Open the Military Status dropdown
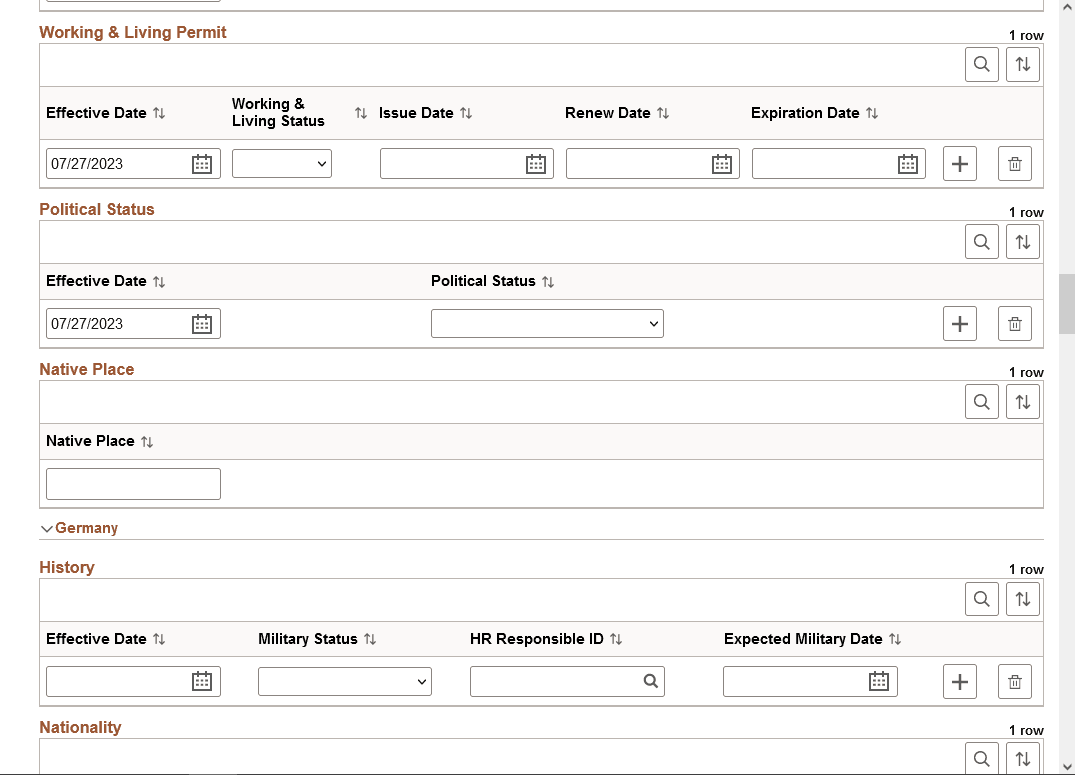This screenshot has height=775, width=1075. 345,681
